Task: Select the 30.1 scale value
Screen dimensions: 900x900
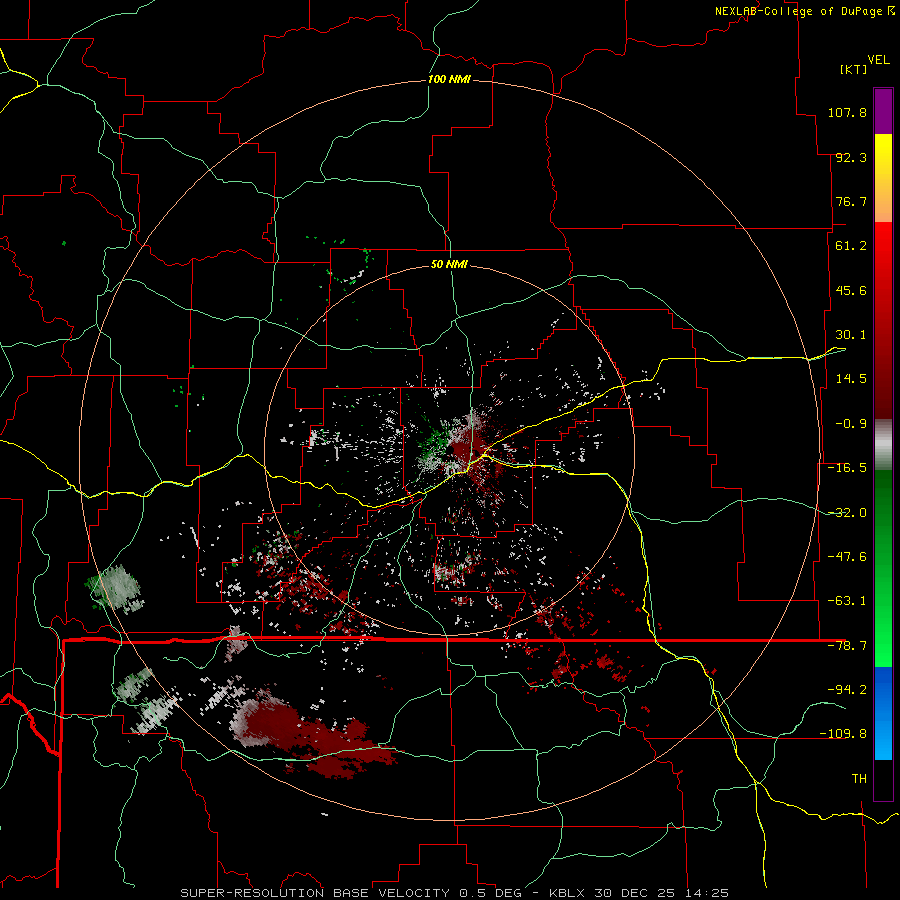Action: click(851, 335)
